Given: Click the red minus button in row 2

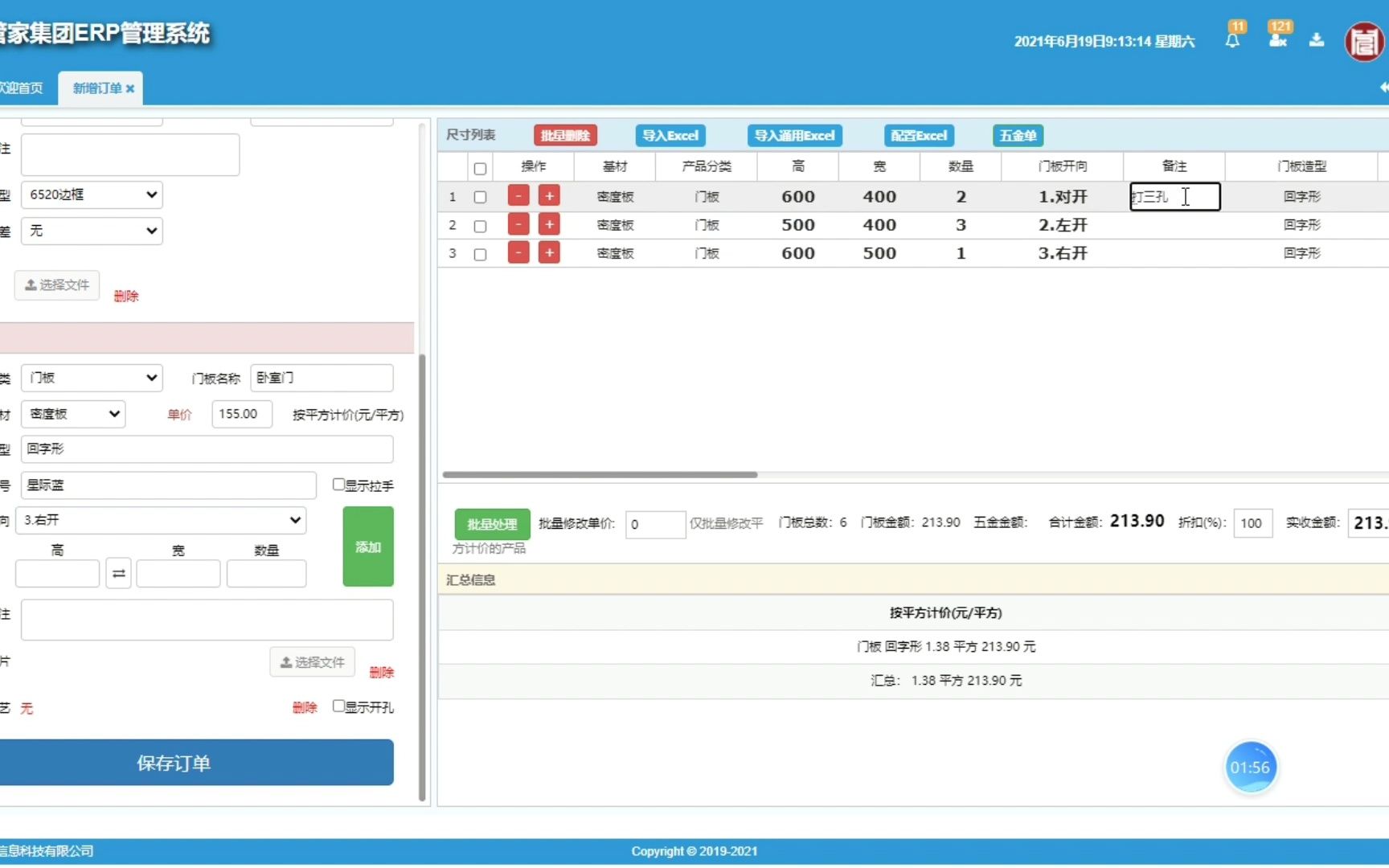Looking at the screenshot, I should tap(518, 225).
